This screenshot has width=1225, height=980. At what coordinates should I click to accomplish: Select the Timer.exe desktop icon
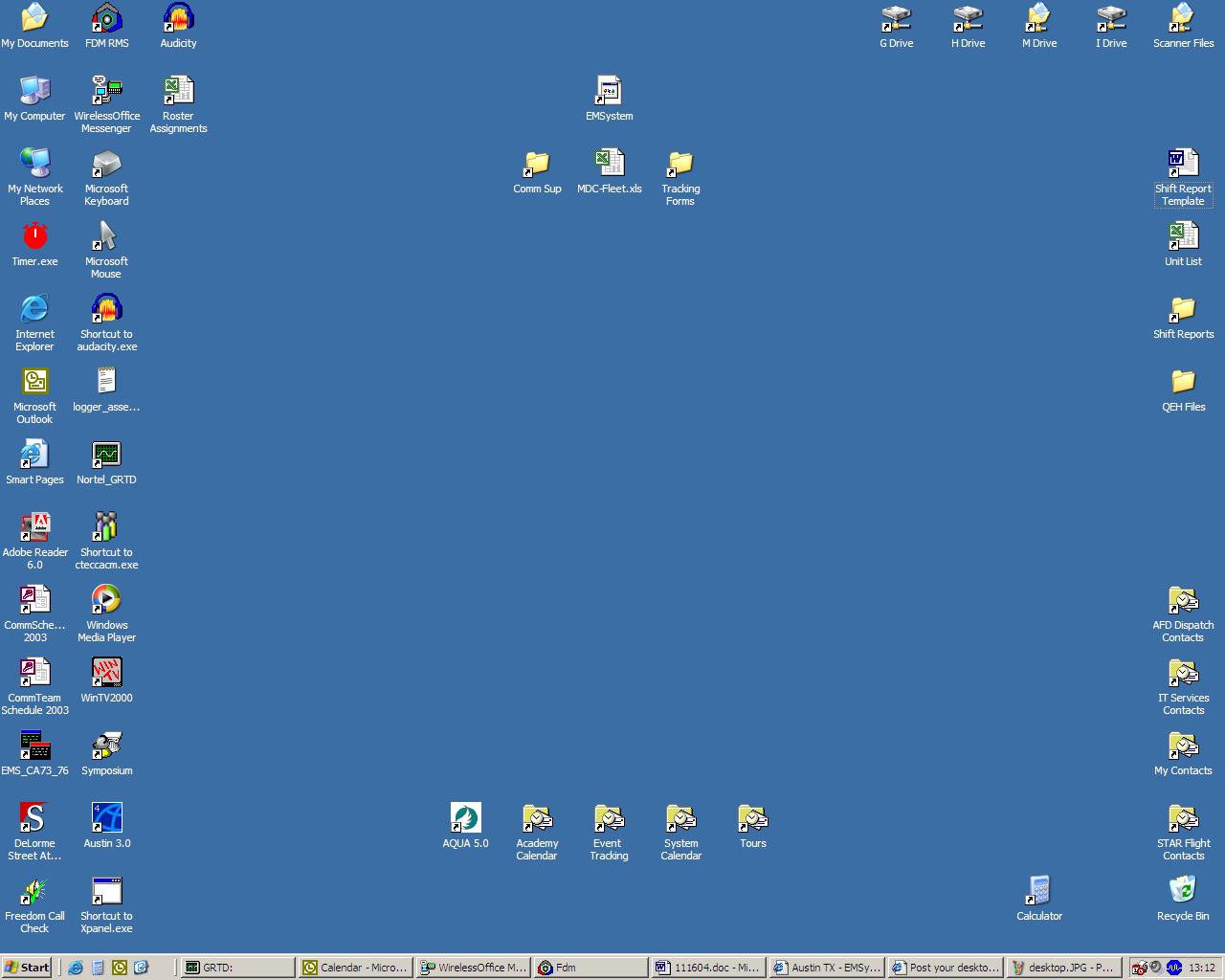[34, 244]
